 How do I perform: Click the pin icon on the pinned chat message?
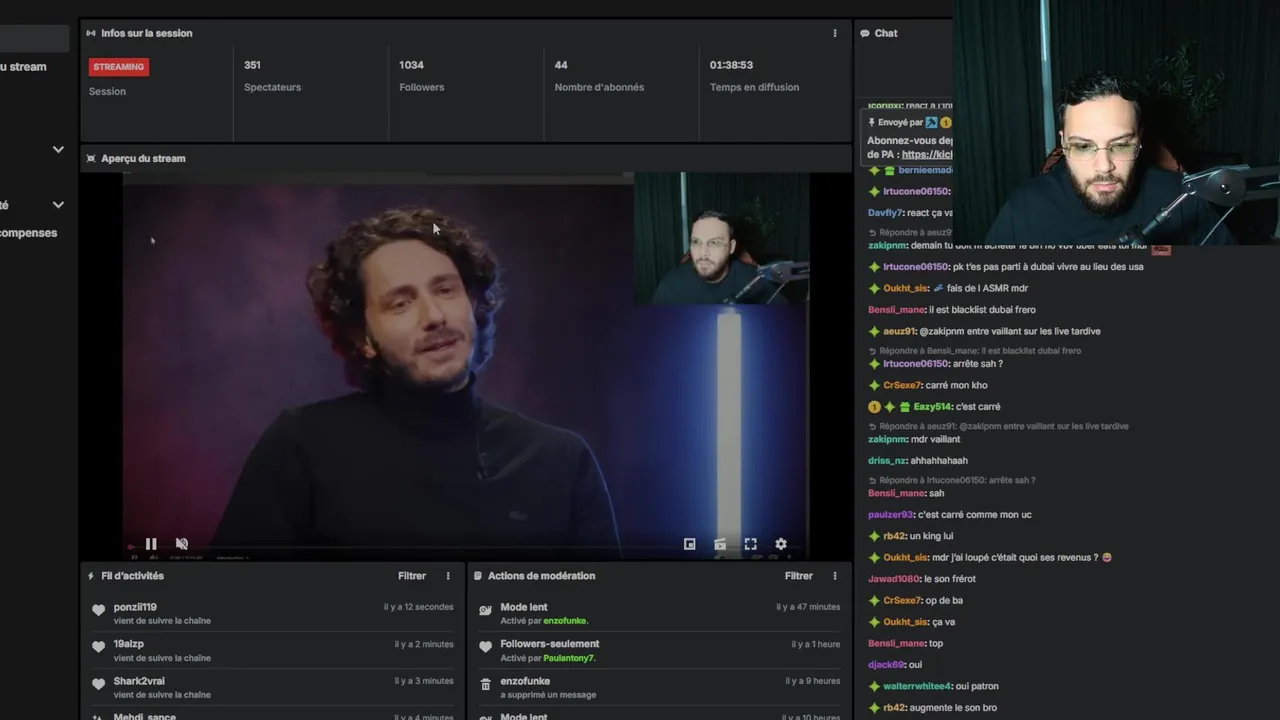click(x=872, y=122)
